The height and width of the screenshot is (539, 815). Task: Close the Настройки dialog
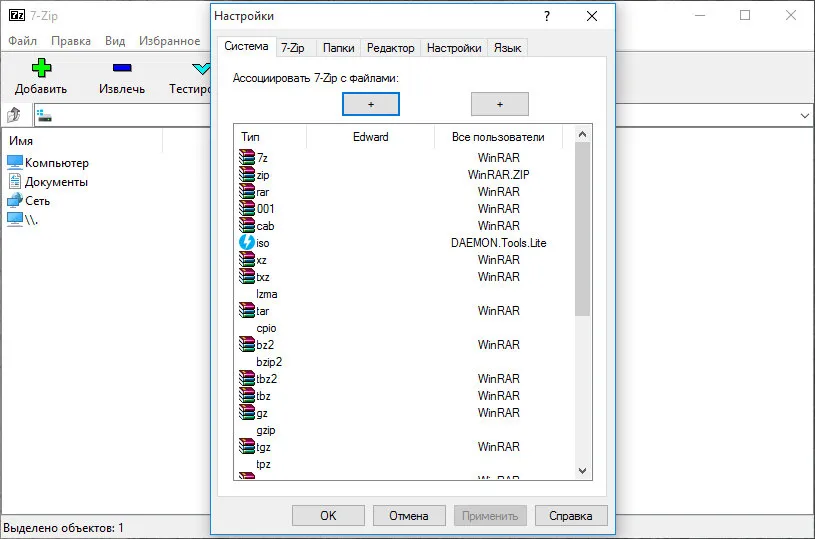[x=591, y=16]
